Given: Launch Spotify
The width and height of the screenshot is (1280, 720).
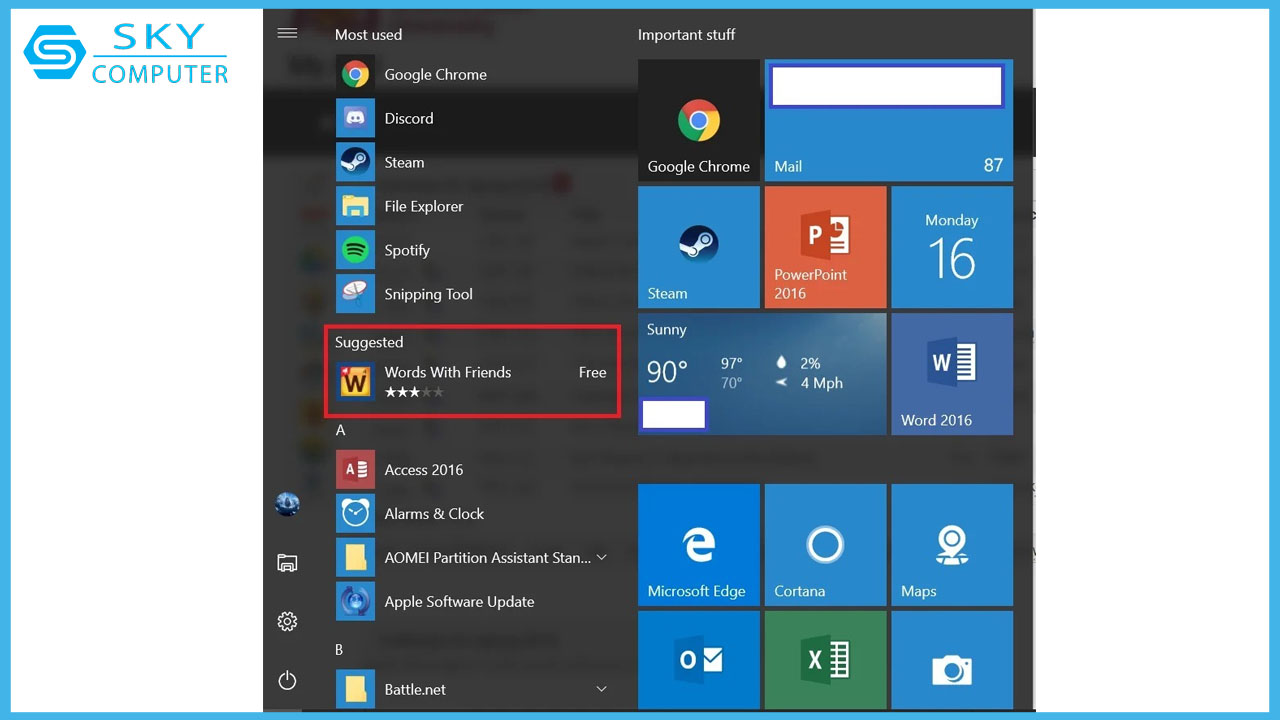Looking at the screenshot, I should click(407, 250).
